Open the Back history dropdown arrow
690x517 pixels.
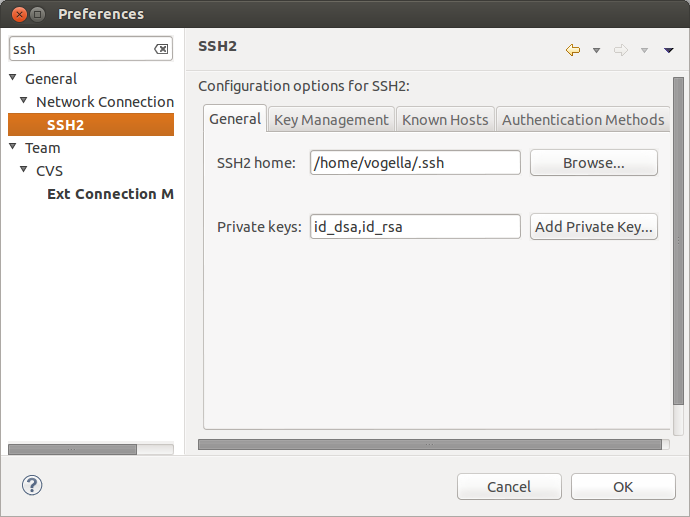(596, 50)
